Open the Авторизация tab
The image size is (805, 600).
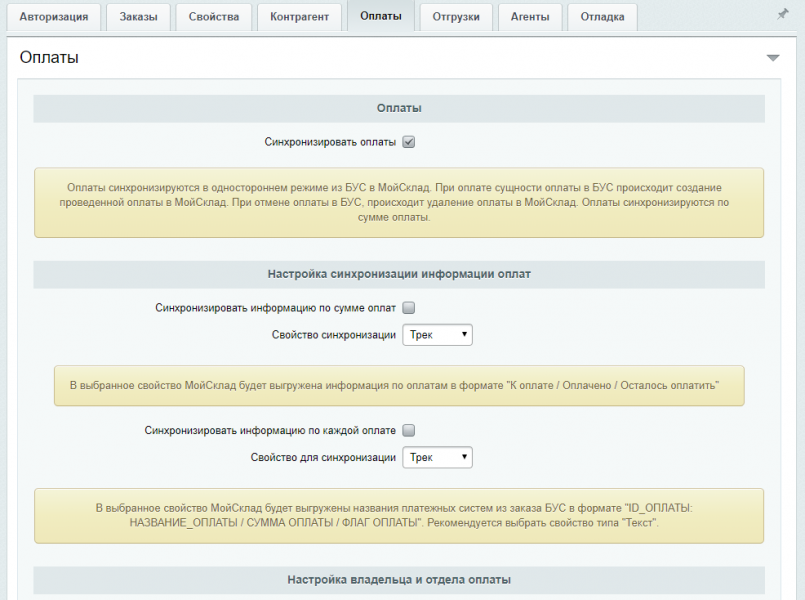(x=53, y=17)
